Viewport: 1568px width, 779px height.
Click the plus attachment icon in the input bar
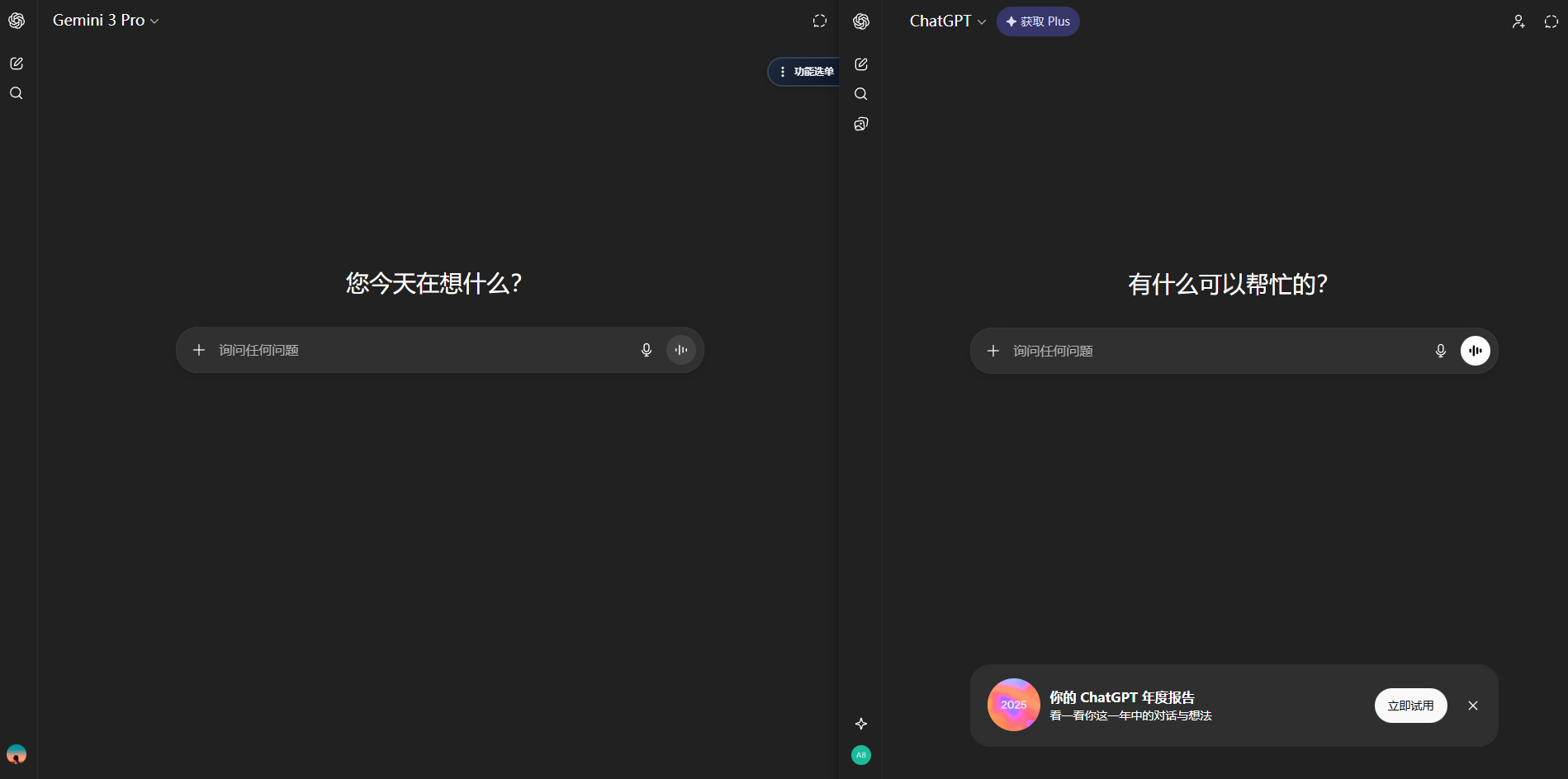coord(198,350)
